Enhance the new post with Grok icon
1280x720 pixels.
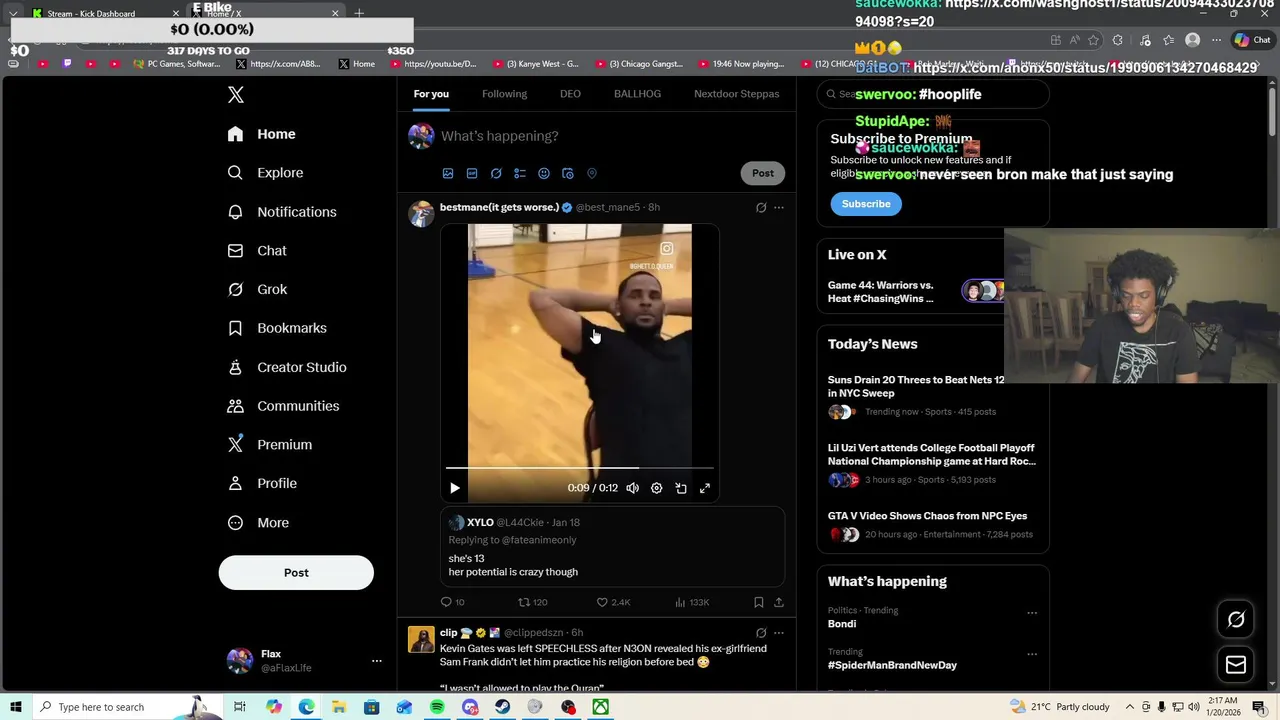tap(496, 174)
